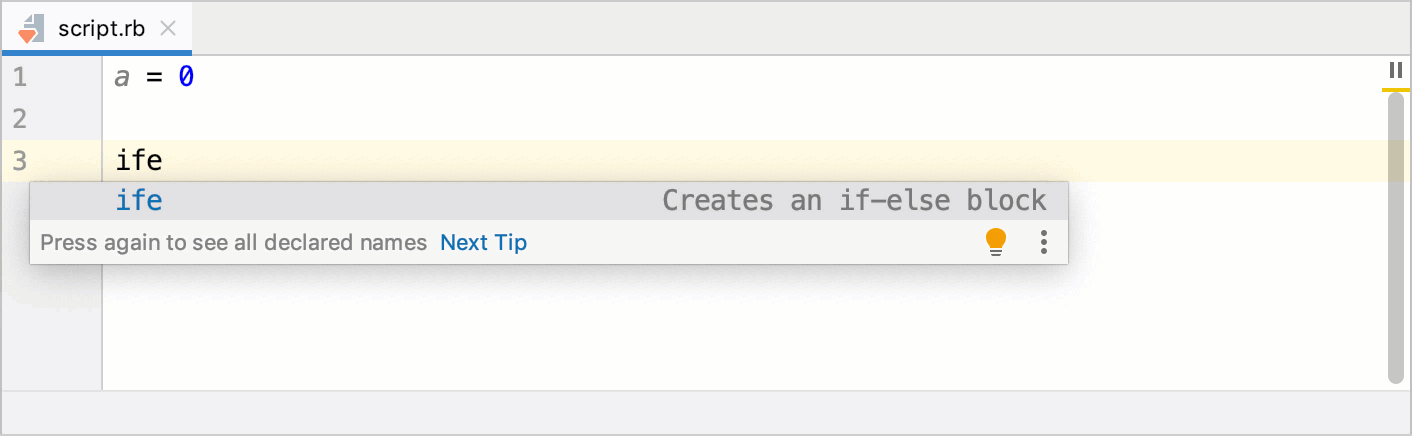
Task: Click the editor's vertical scrollbar
Action: tap(1396, 240)
